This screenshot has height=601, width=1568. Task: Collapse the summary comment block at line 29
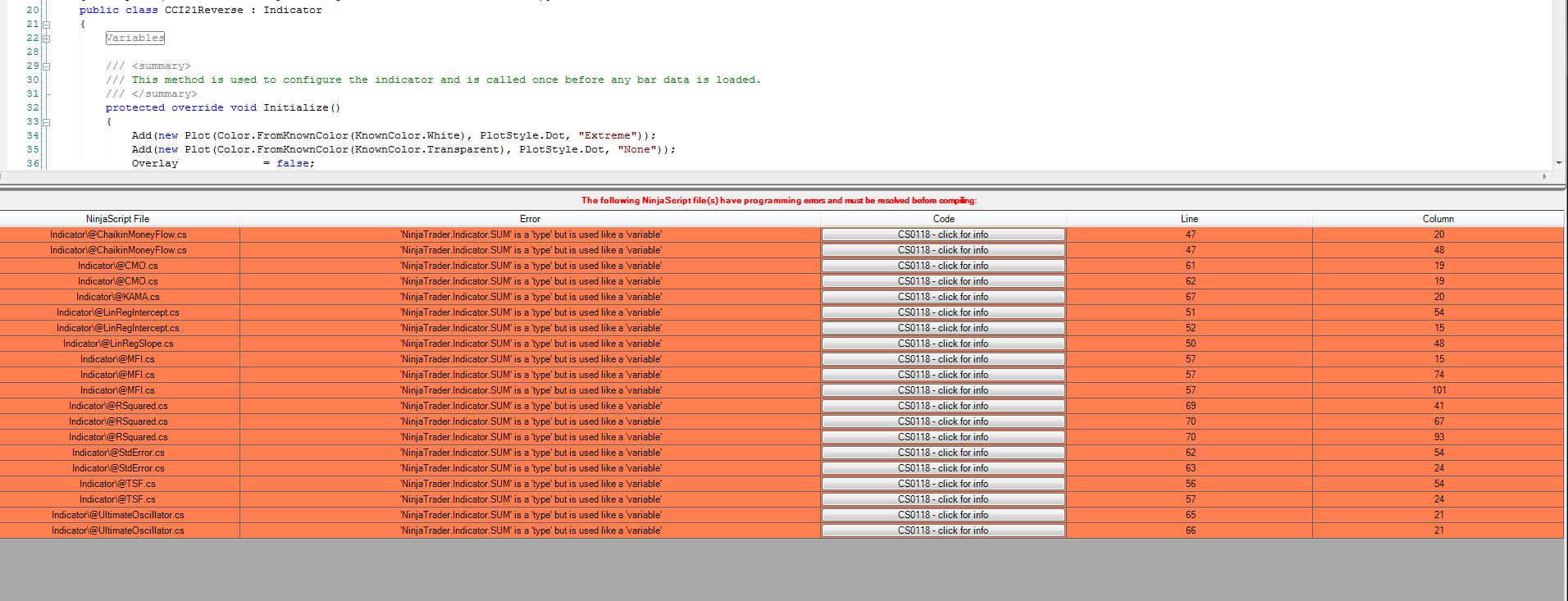46,66
